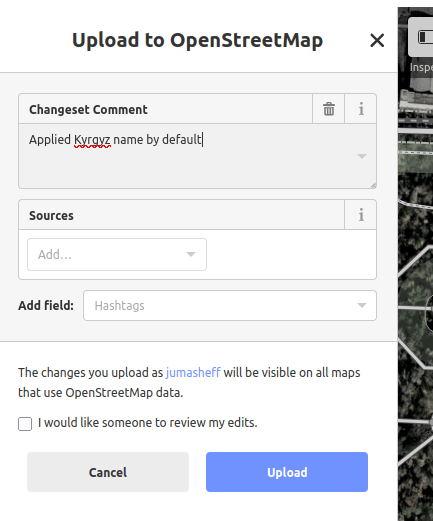This screenshot has width=433, height=521.
Task: Click the comment box resize grip corner
Action: click(373, 185)
